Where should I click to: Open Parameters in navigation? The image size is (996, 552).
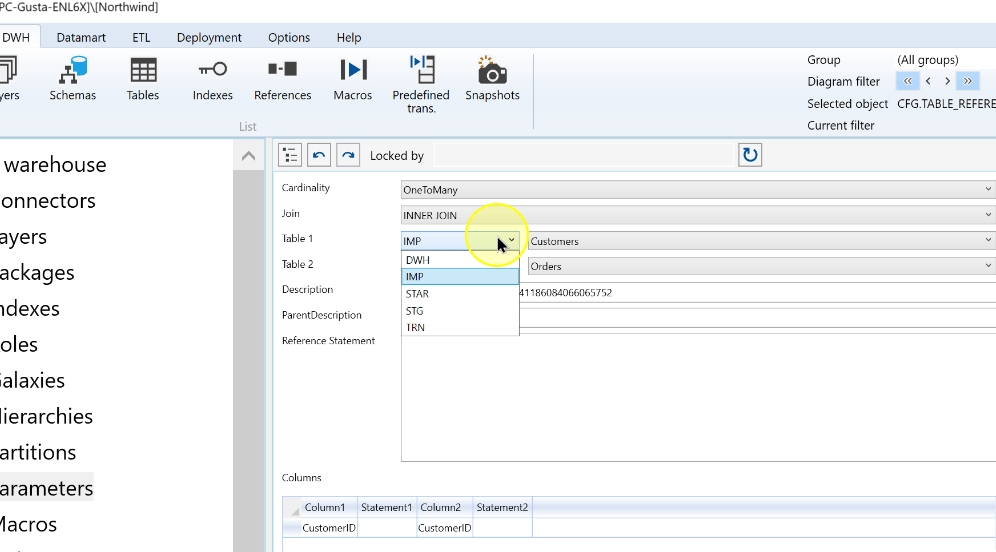pos(46,488)
